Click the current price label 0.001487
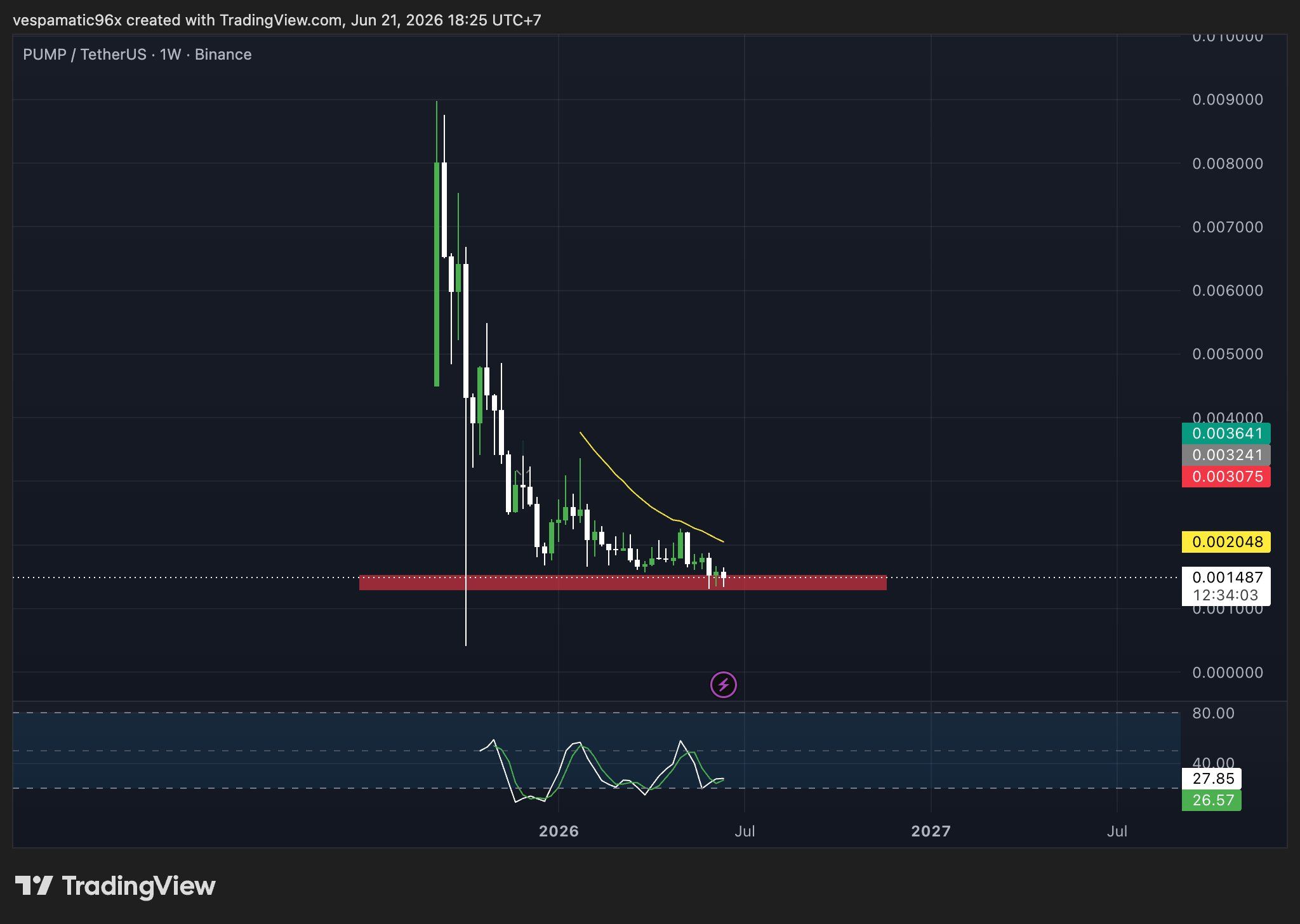 click(1226, 577)
